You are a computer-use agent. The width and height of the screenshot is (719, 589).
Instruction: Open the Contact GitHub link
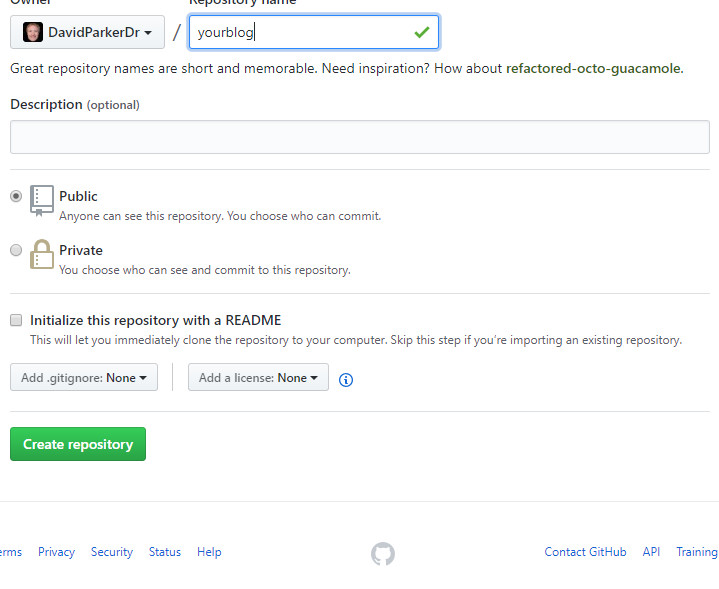[x=585, y=552]
